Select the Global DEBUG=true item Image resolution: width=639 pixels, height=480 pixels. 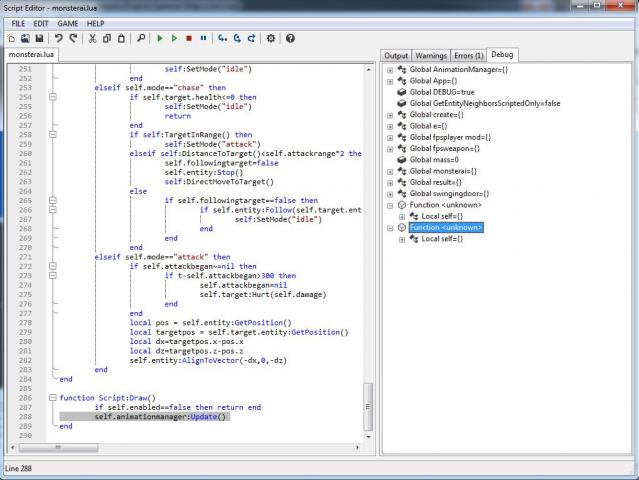pos(443,92)
